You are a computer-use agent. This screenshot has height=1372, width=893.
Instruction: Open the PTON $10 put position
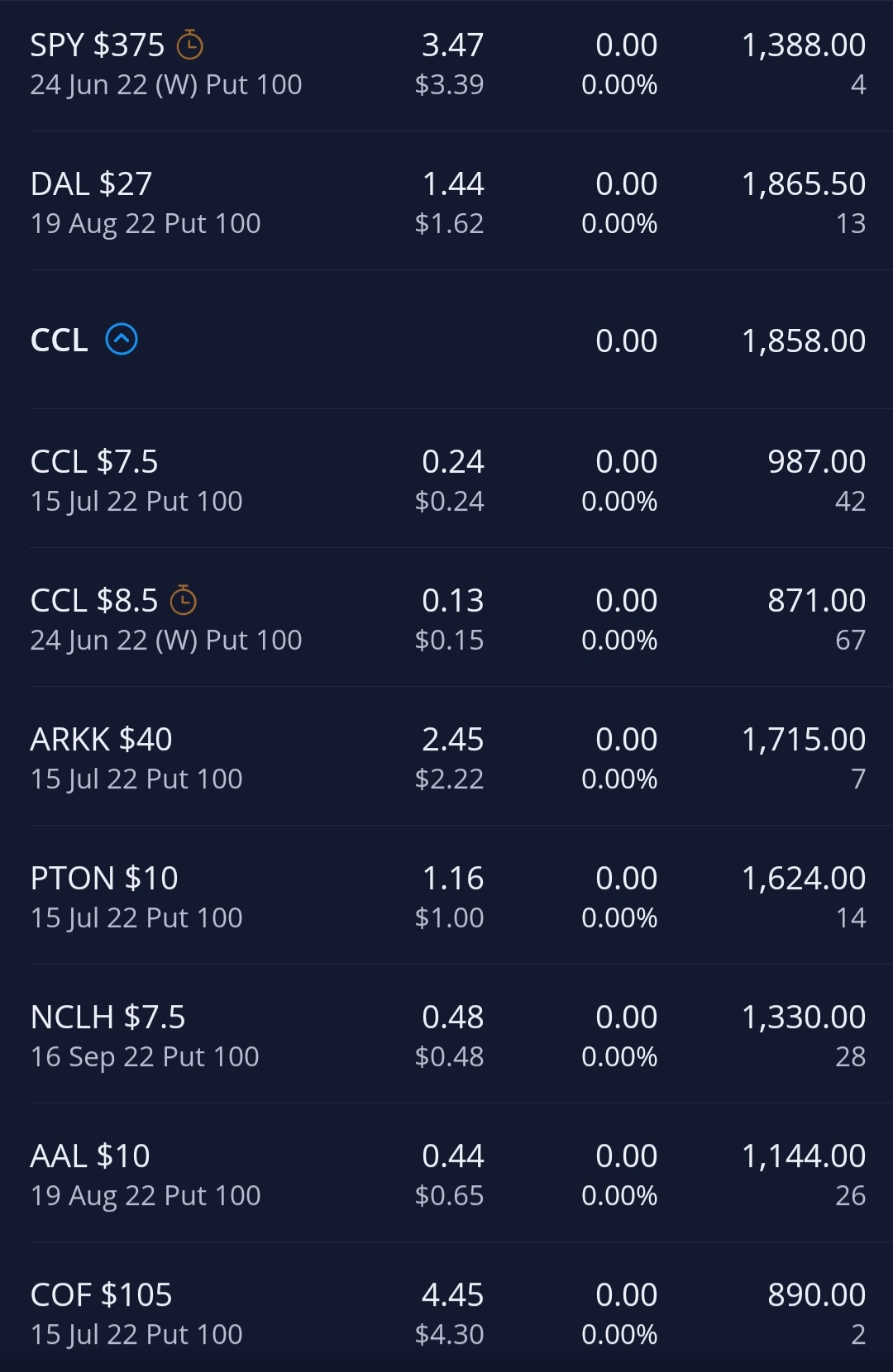pos(446,895)
